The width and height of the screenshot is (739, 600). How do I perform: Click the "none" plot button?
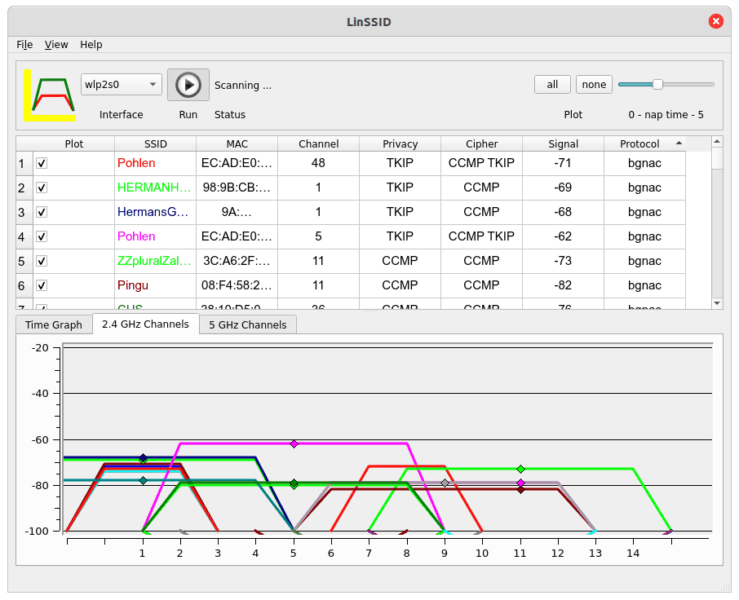[594, 84]
